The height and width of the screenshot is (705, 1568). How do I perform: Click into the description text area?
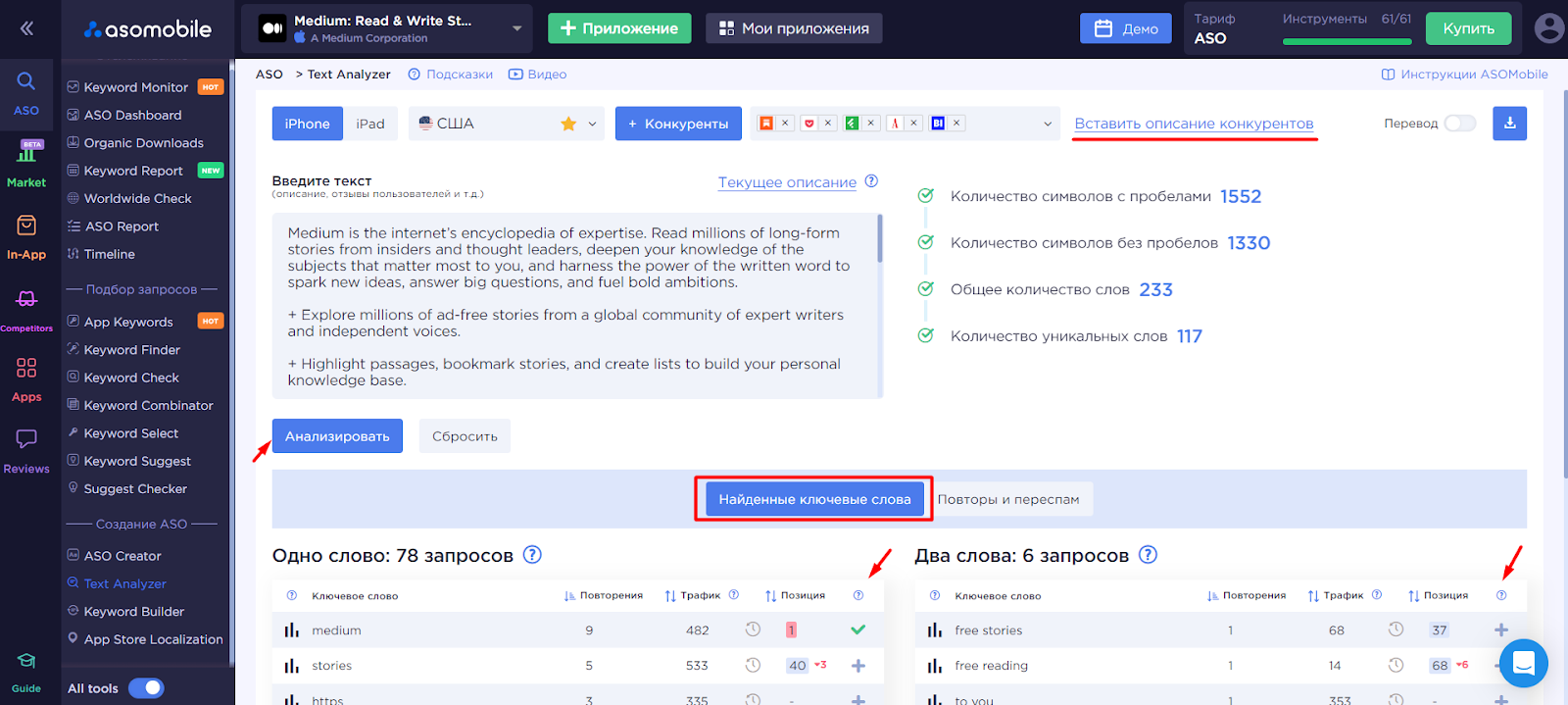coord(576,306)
